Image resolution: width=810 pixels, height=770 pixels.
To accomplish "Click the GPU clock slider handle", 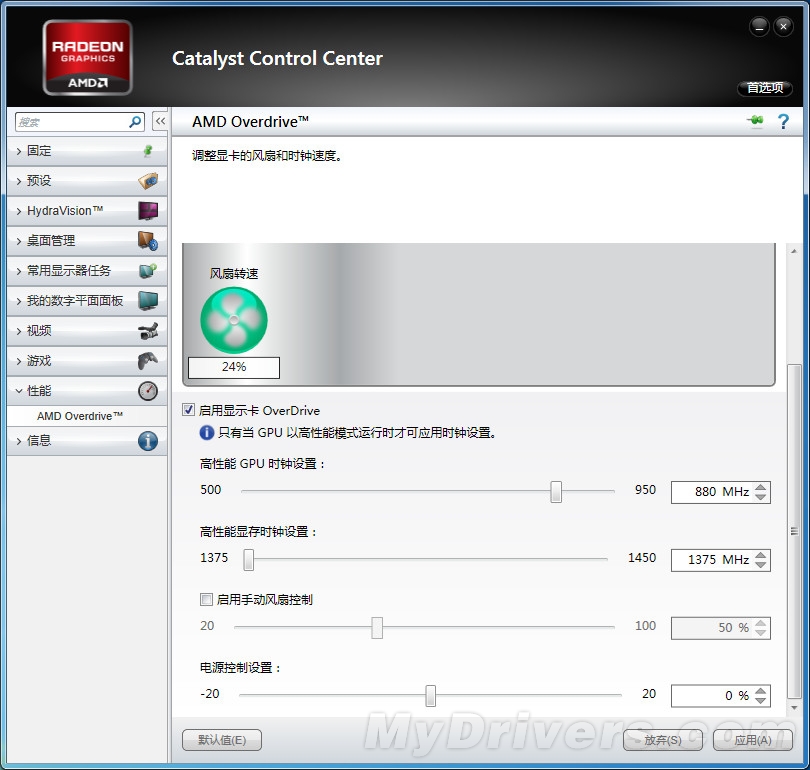I will (x=556, y=492).
